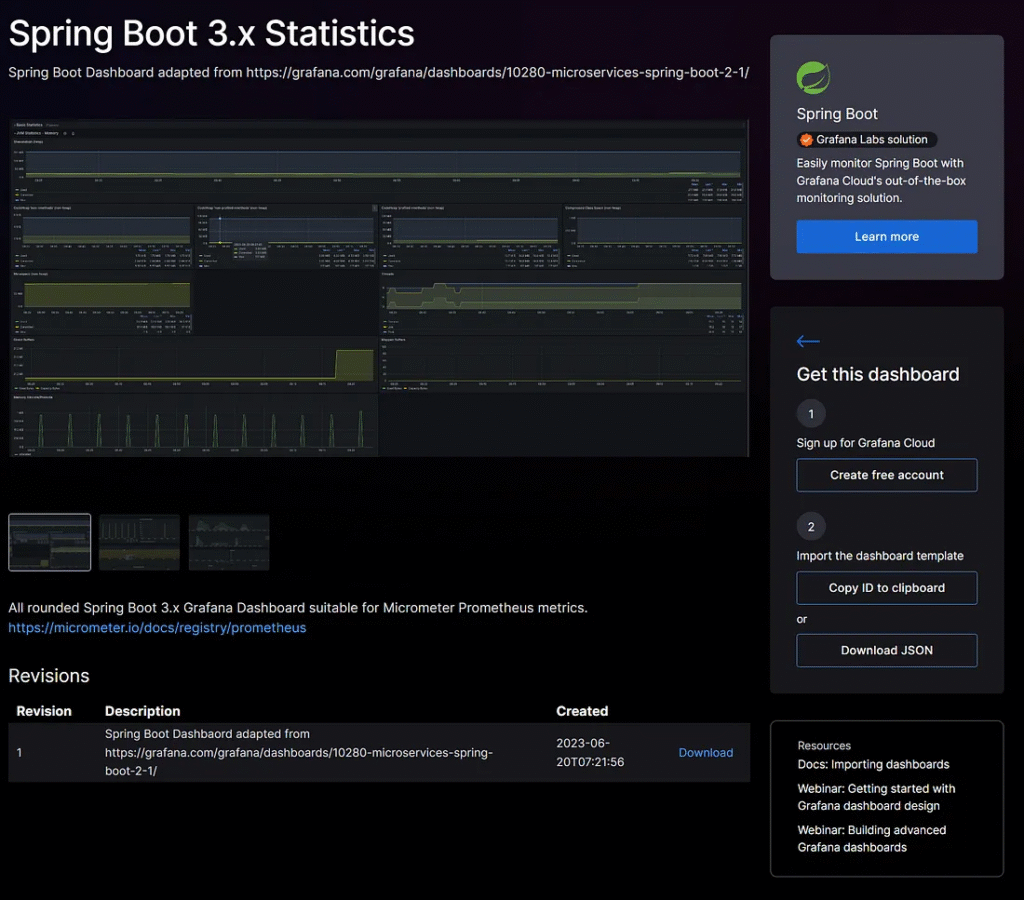The width and height of the screenshot is (1024, 900).
Task: Click Create free account button
Action: click(x=886, y=475)
